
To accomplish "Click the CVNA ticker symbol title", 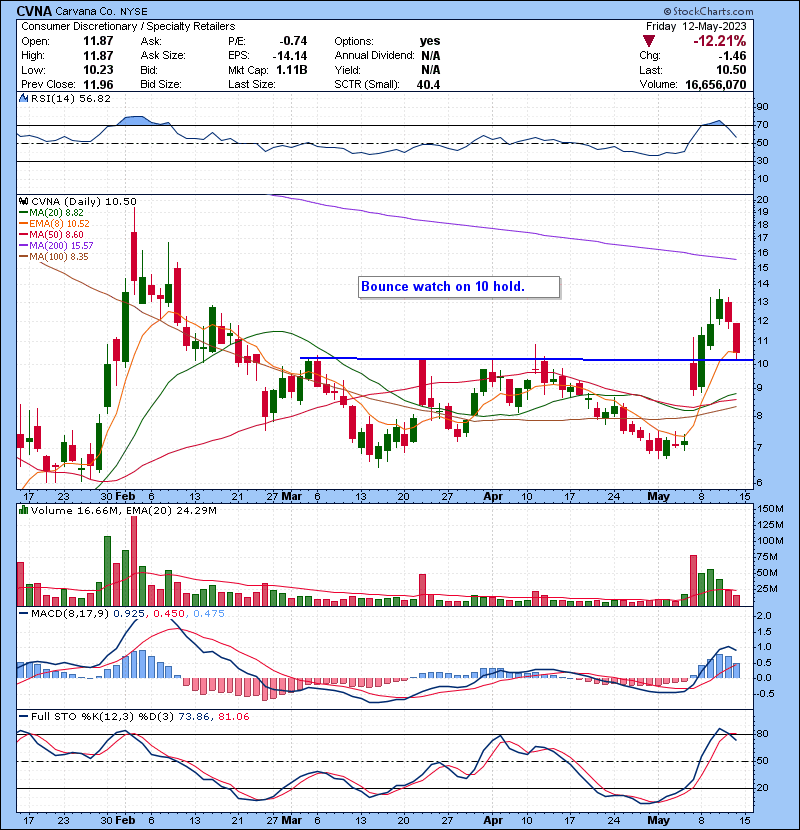I will [x=34, y=11].
